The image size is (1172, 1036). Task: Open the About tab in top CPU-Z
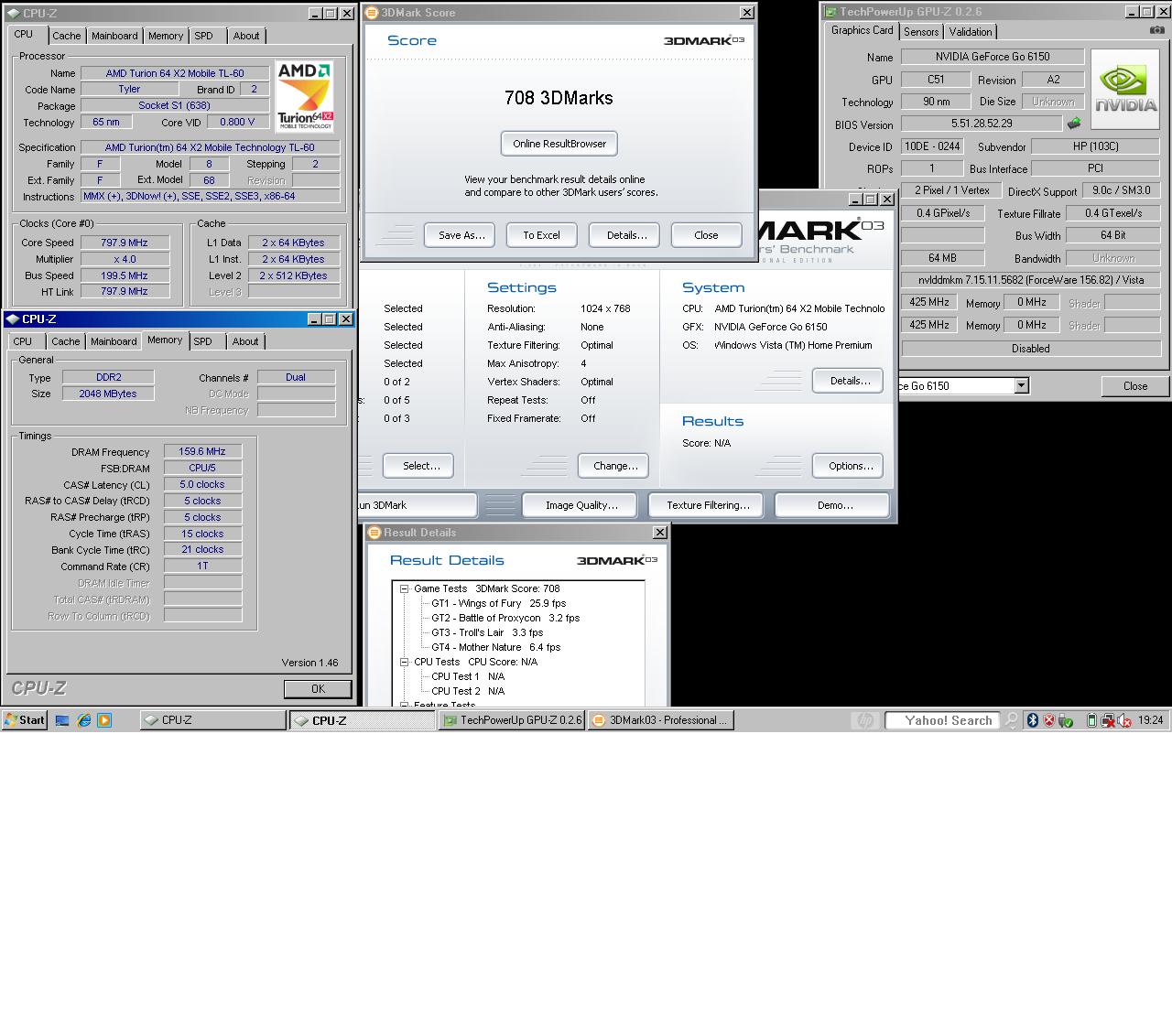245,36
